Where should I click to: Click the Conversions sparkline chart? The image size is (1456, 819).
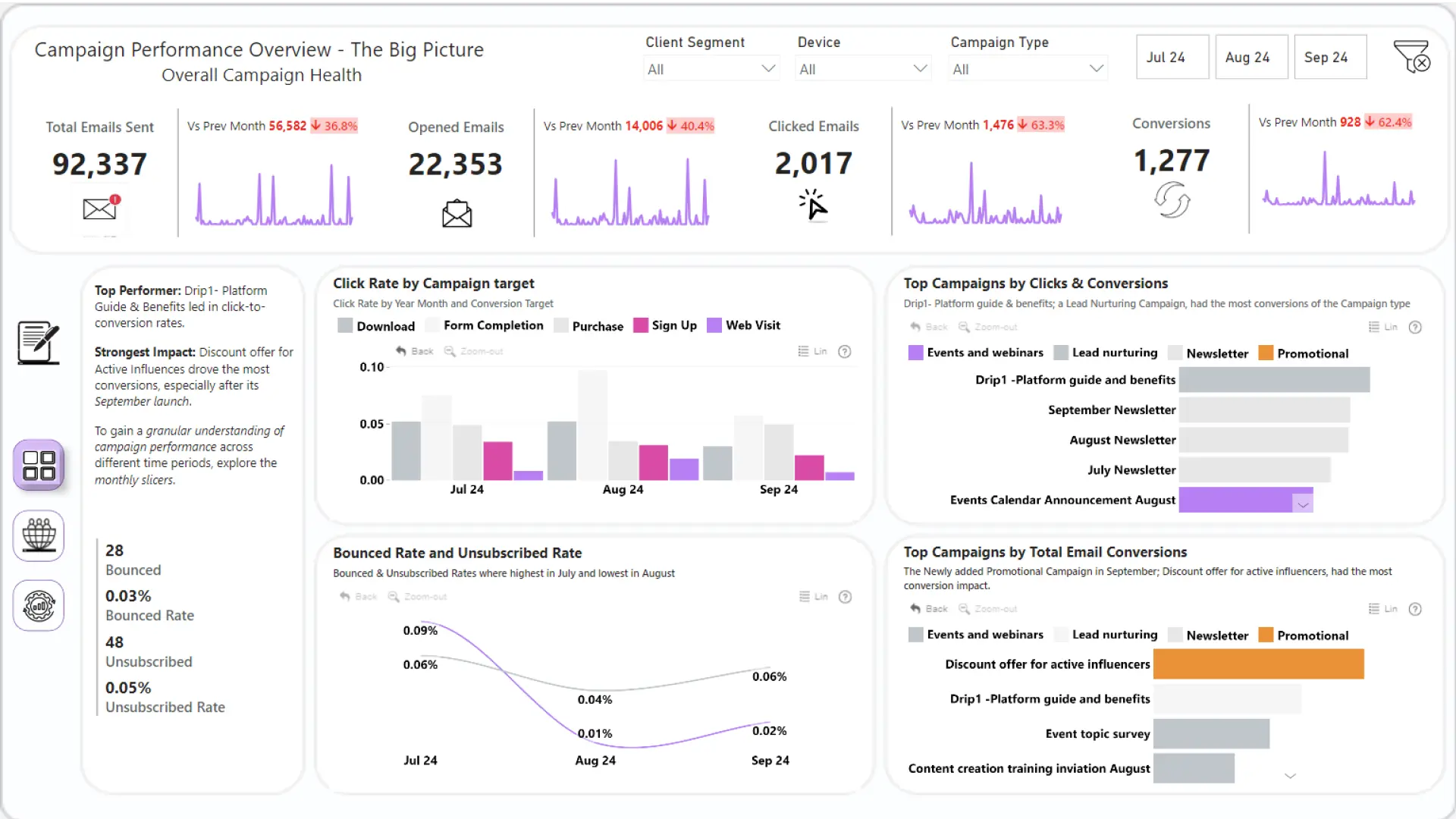(1338, 179)
